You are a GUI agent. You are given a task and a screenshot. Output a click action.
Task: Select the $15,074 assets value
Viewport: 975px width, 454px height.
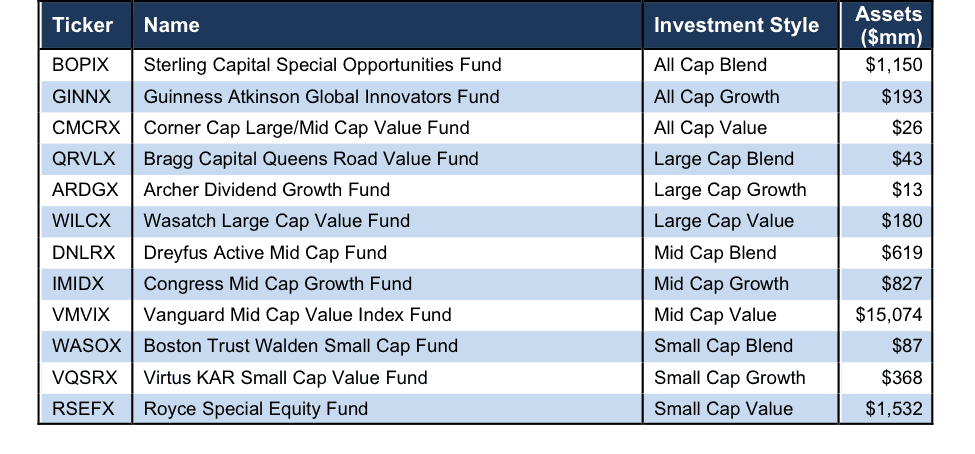[x=889, y=315]
